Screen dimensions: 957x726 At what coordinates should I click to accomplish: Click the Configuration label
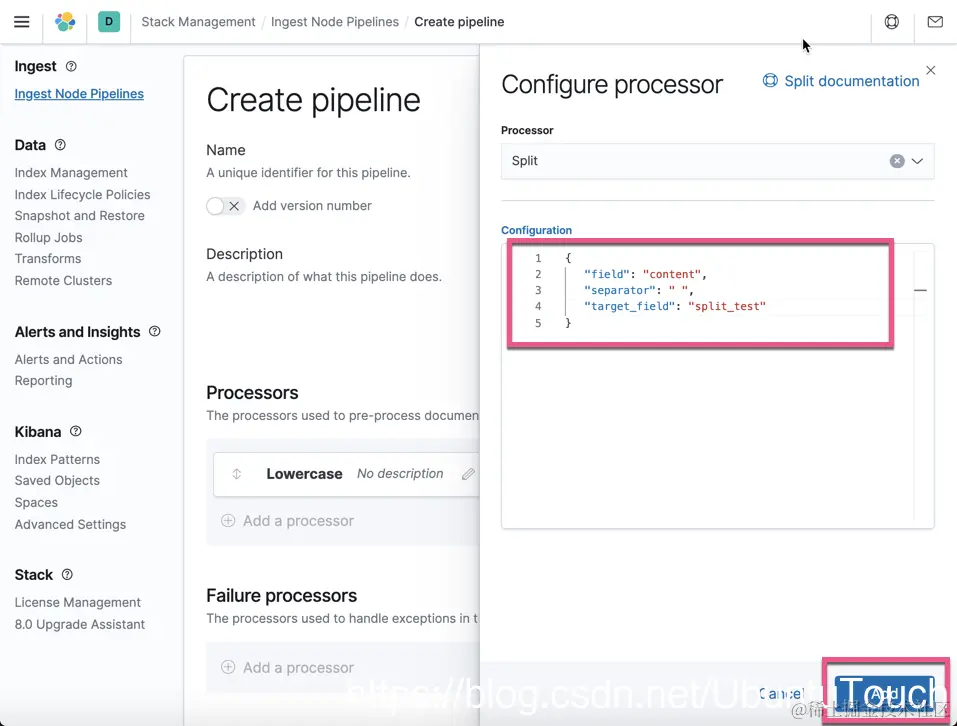coord(536,230)
